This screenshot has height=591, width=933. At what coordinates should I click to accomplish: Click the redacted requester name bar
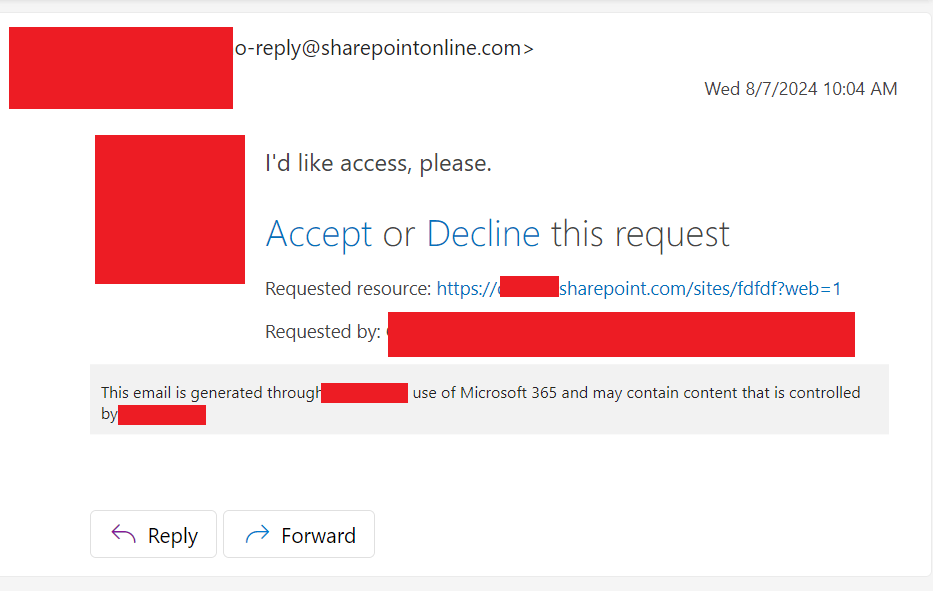pyautogui.click(x=621, y=334)
